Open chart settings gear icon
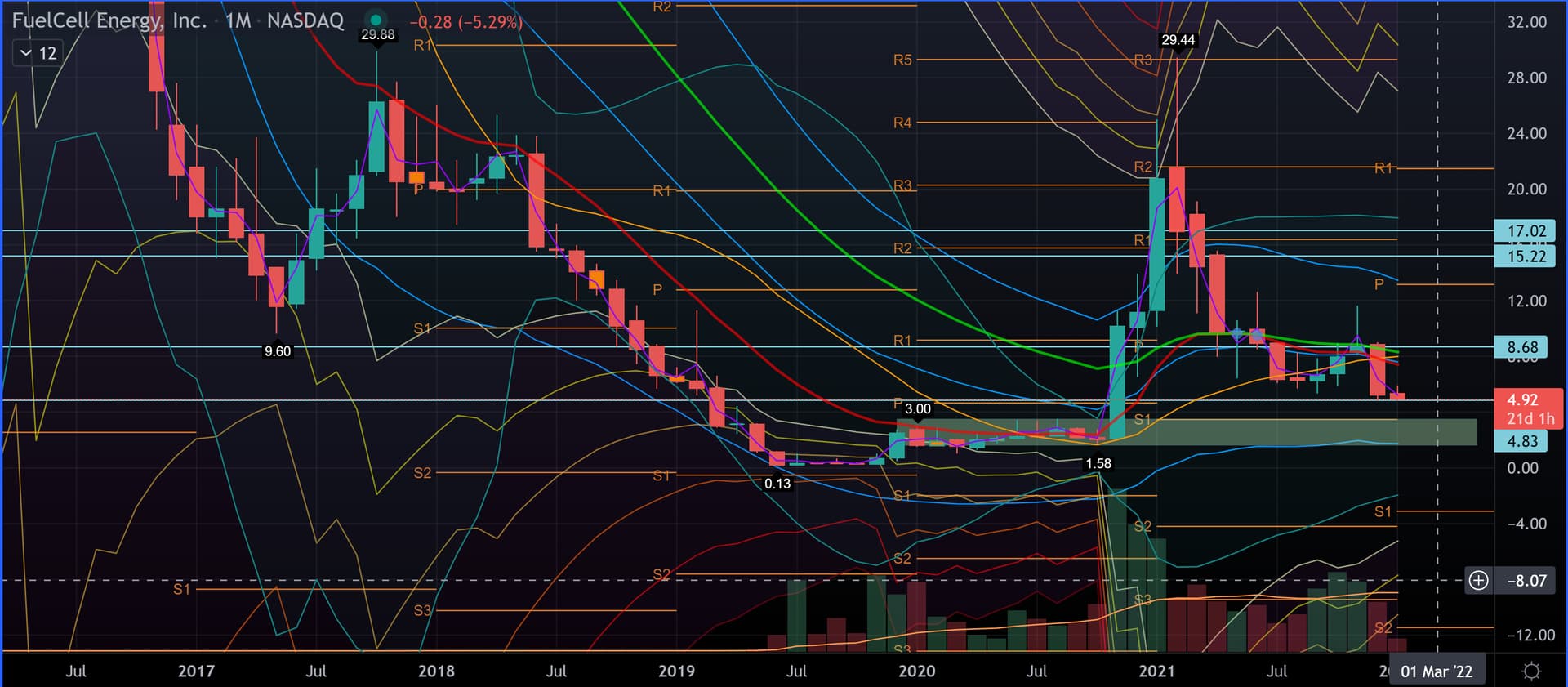 [x=1531, y=671]
